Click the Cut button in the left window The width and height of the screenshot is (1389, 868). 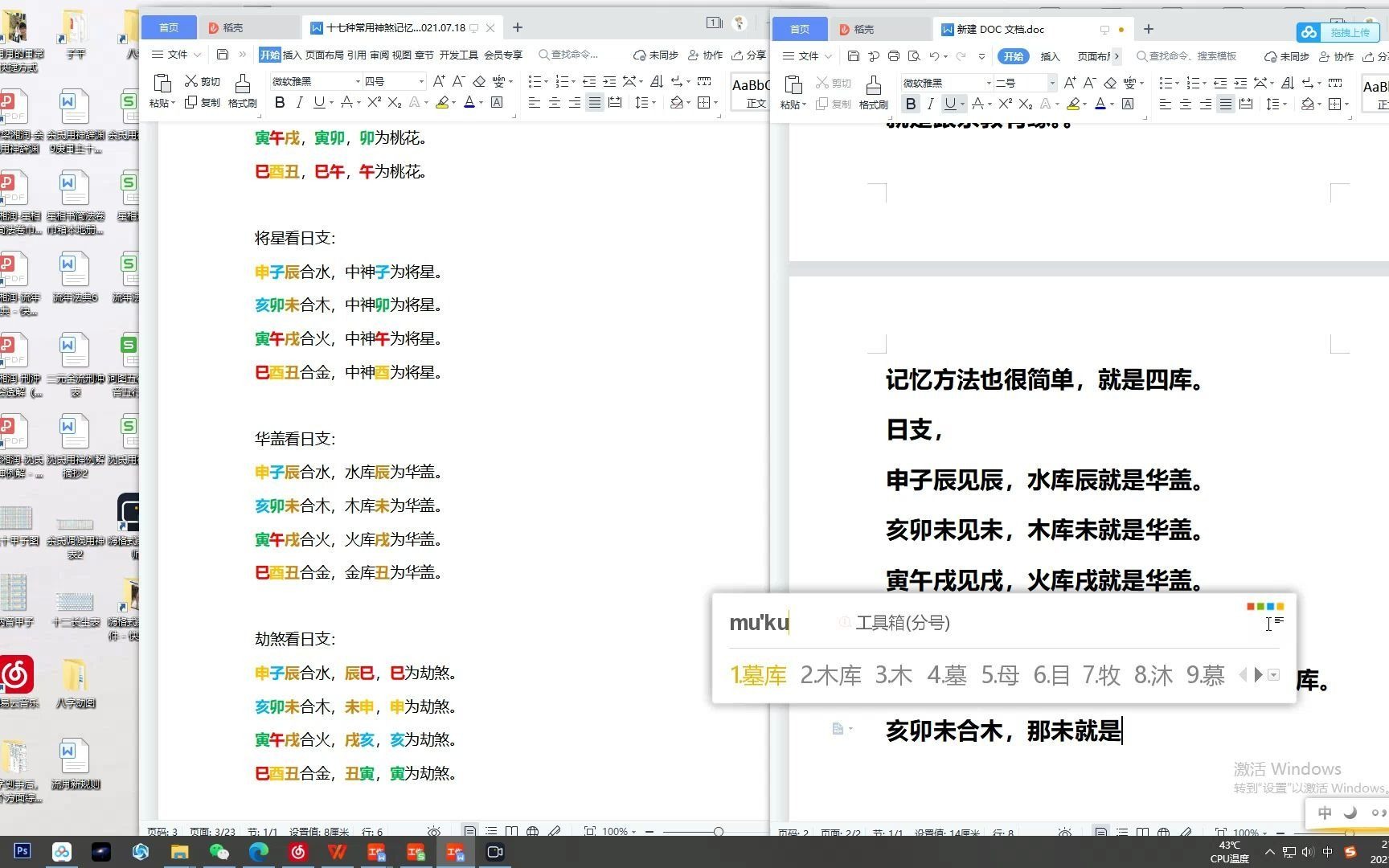tap(202, 81)
